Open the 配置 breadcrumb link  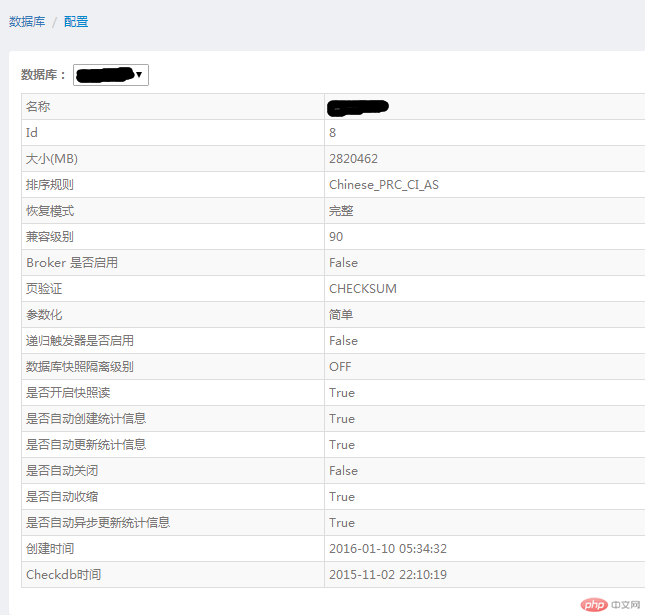click(76, 21)
